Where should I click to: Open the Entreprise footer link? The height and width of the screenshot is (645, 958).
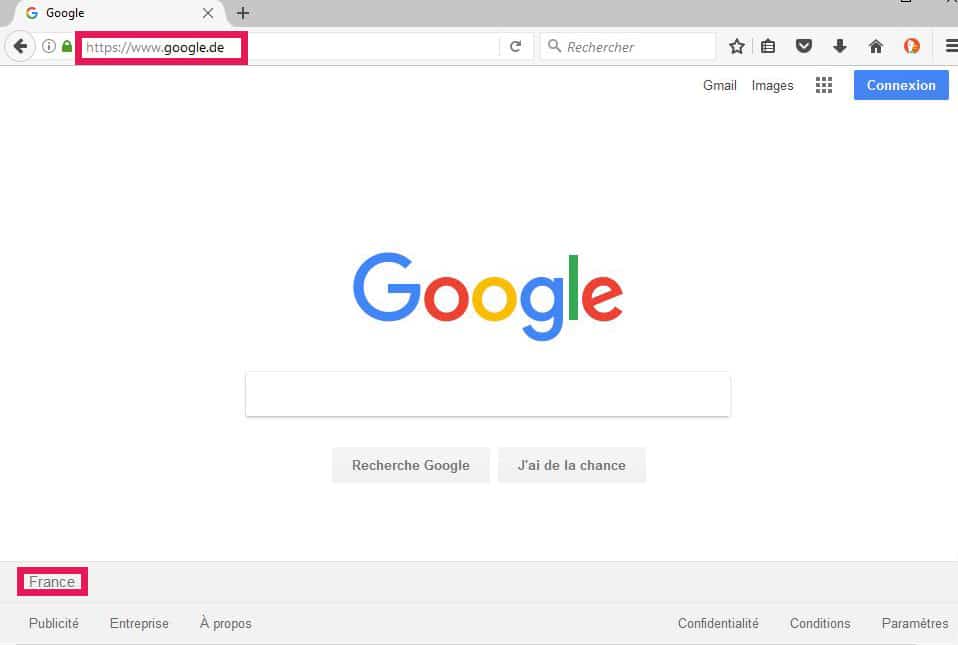tap(139, 624)
